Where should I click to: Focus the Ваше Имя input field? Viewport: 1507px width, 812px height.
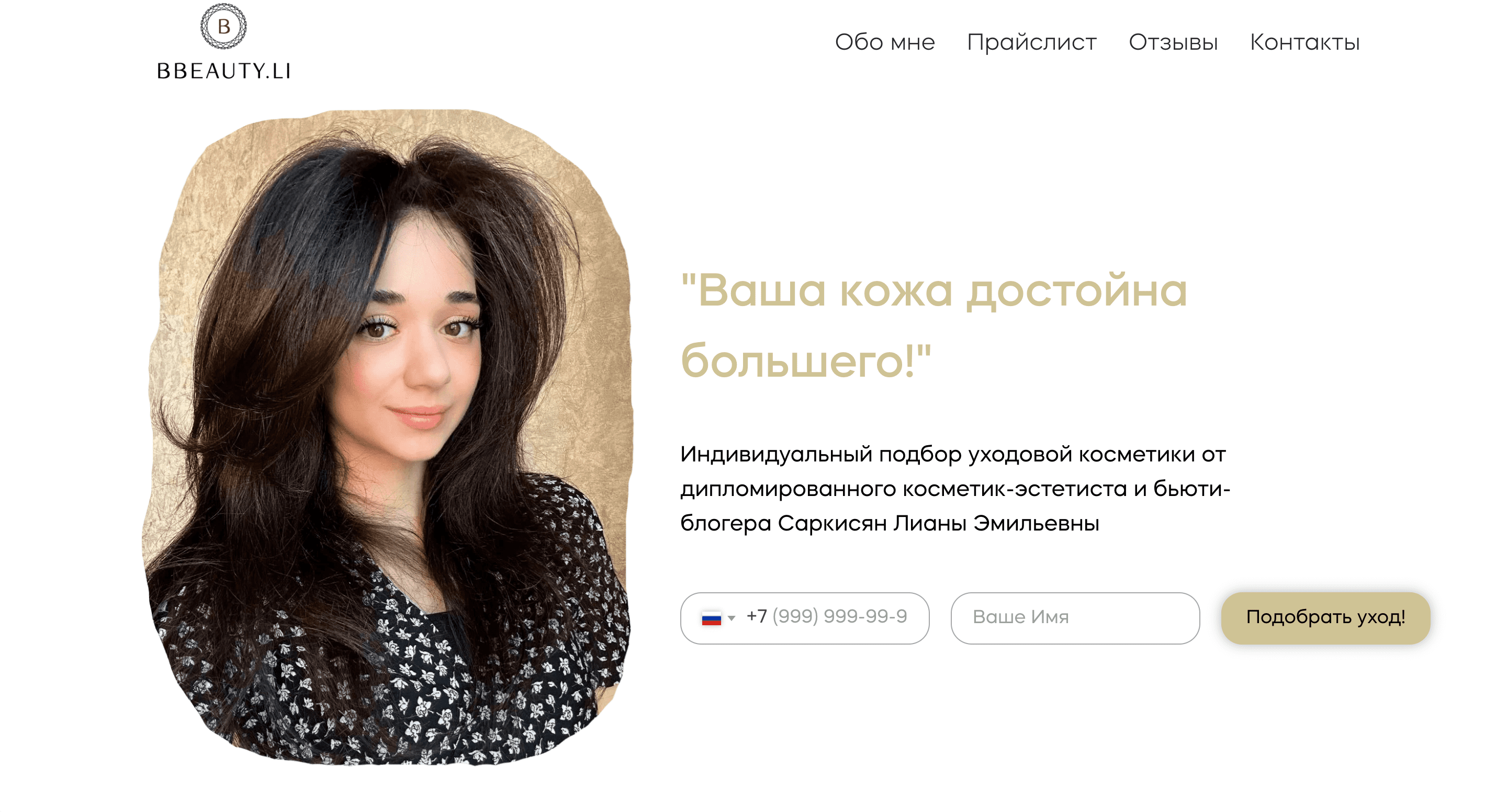[x=1075, y=618]
